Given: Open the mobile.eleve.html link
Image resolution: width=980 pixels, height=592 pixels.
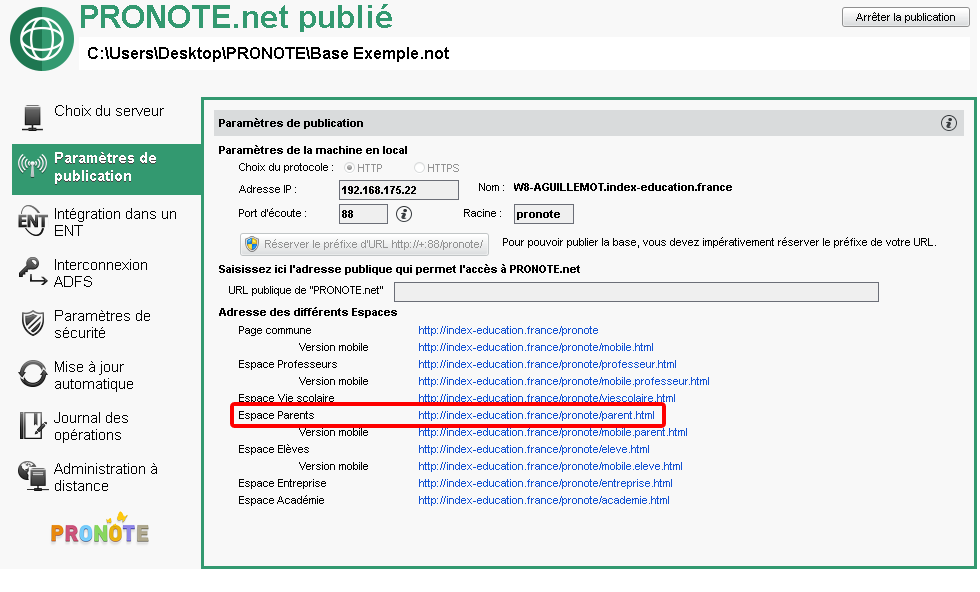Looking at the screenshot, I should [550, 466].
